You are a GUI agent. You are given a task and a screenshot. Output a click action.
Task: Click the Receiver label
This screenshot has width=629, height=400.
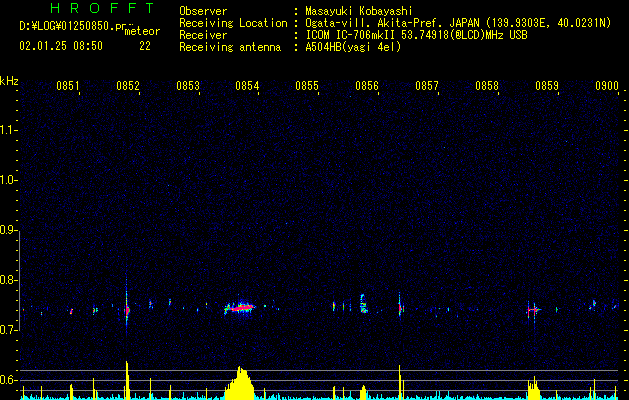coord(203,35)
